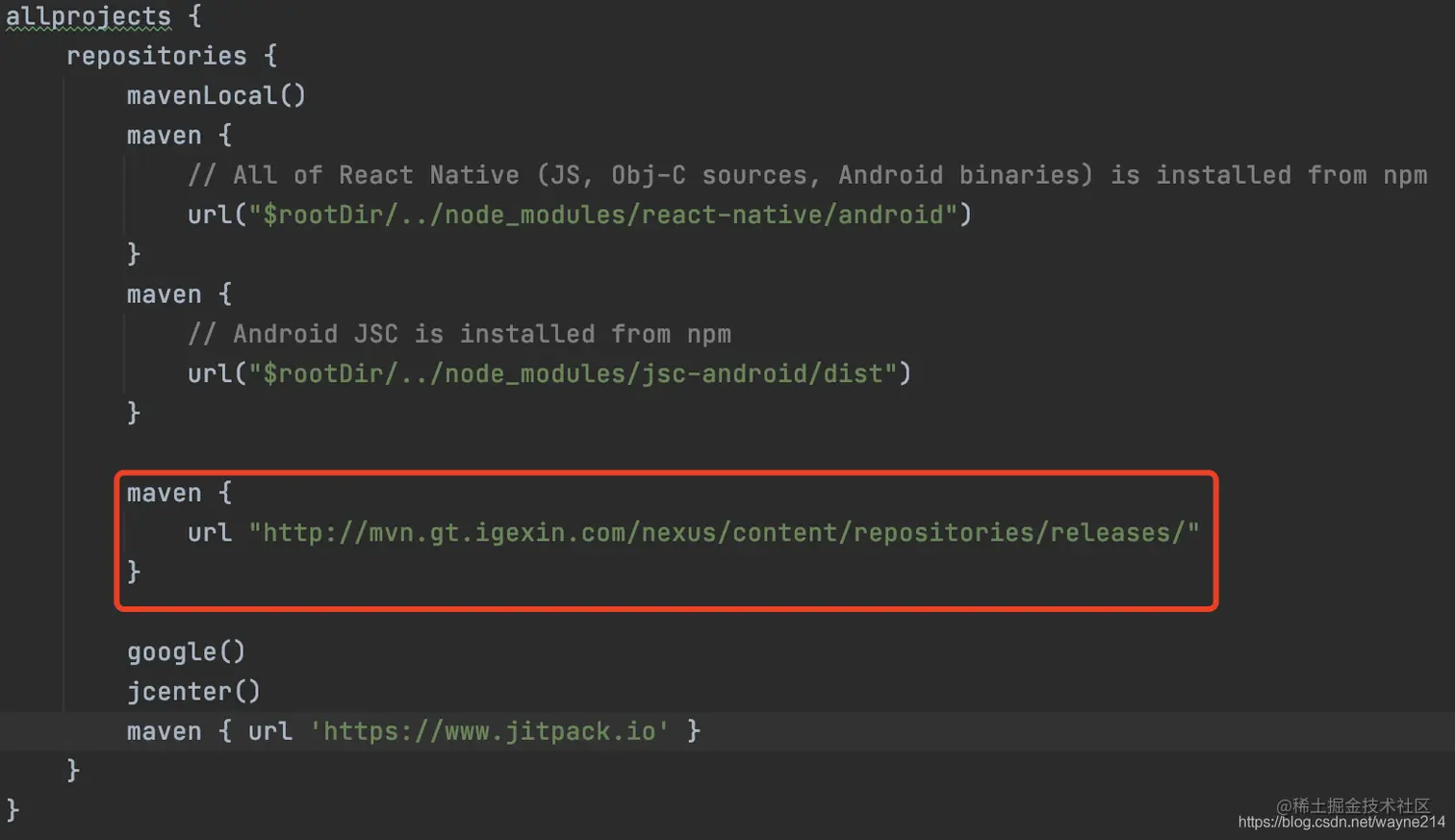Click the react-native/android url string

point(602,215)
